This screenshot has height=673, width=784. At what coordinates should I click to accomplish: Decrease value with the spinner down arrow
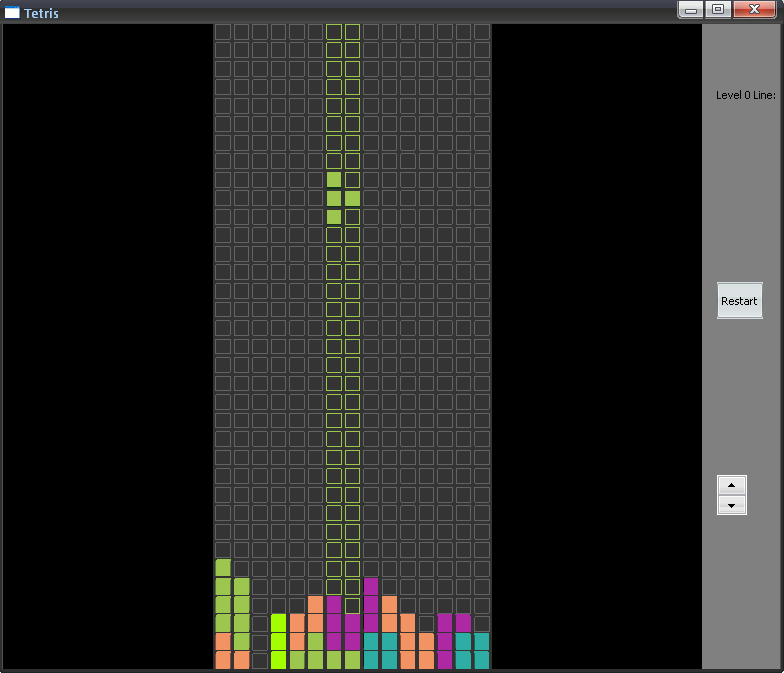(x=732, y=506)
